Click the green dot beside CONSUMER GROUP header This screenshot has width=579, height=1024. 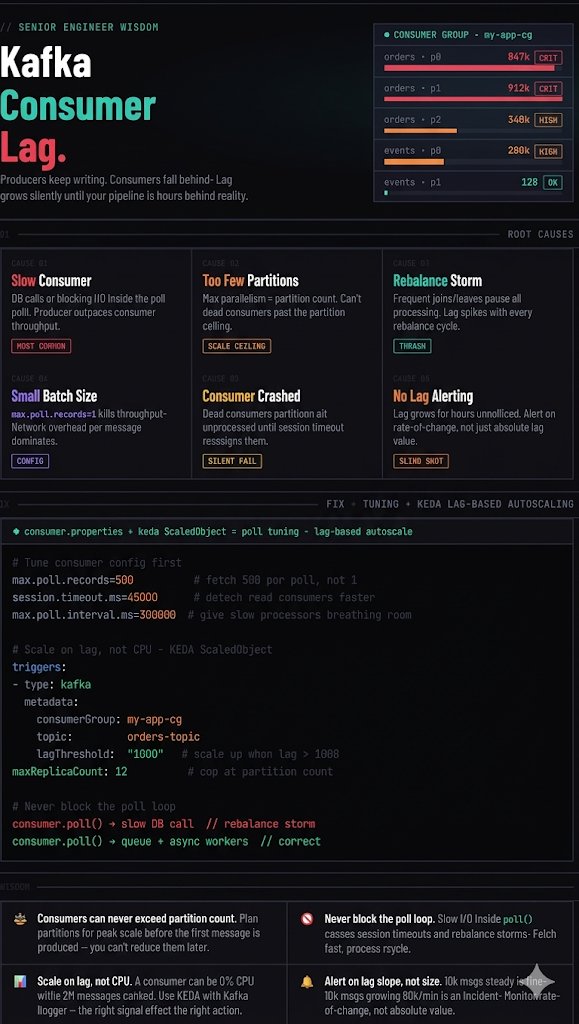click(x=386, y=35)
